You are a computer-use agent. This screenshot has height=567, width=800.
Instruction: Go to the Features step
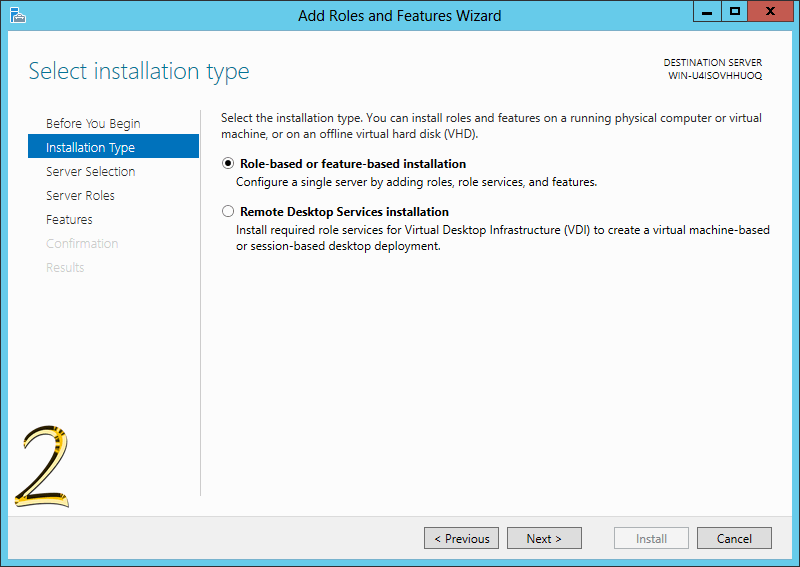click(x=69, y=219)
